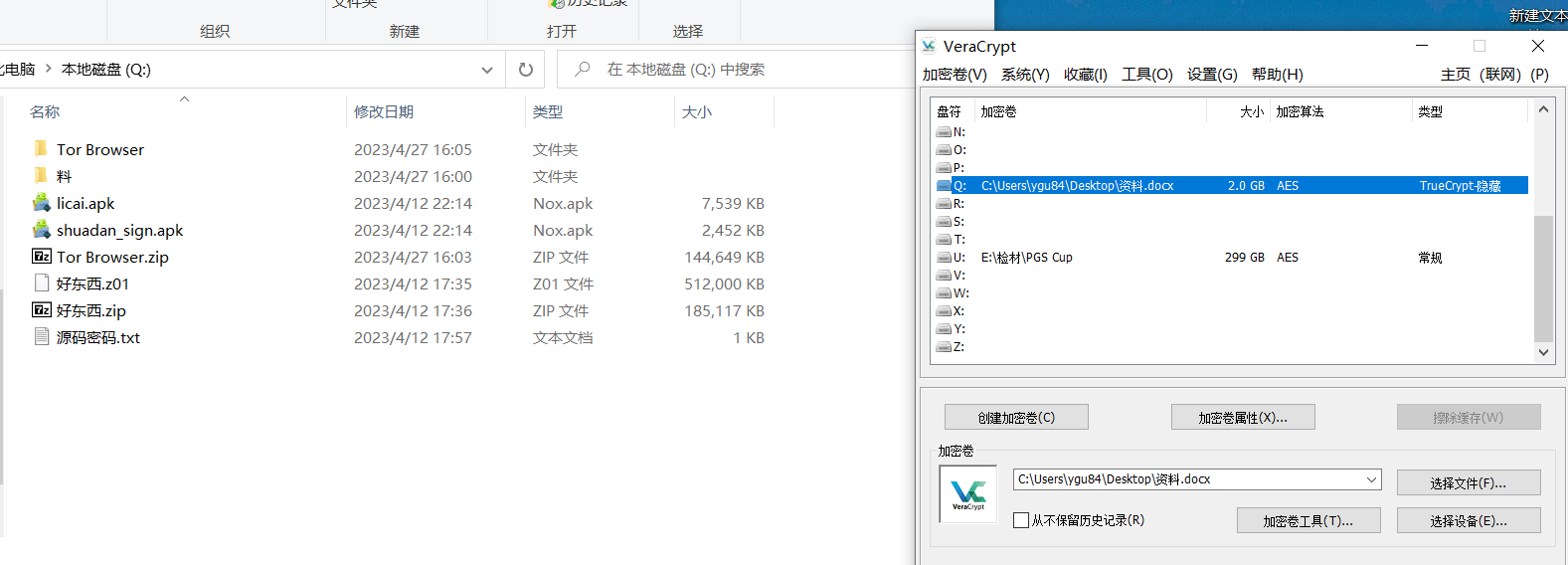The width and height of the screenshot is (1568, 565).
Task: Click the VeraCrypt title bar app icon
Action: click(929, 46)
